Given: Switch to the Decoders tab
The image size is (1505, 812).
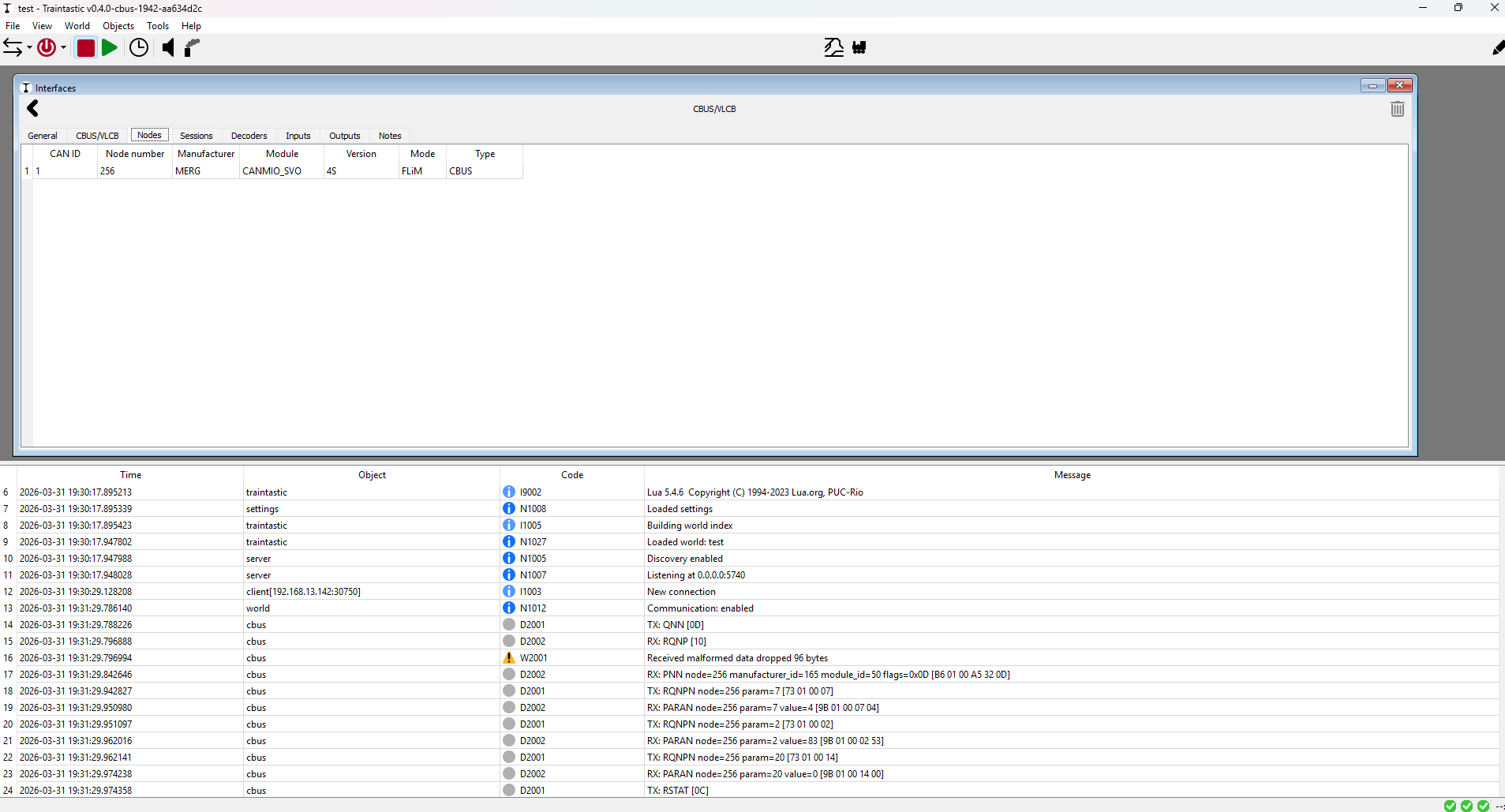Looking at the screenshot, I should click(249, 136).
